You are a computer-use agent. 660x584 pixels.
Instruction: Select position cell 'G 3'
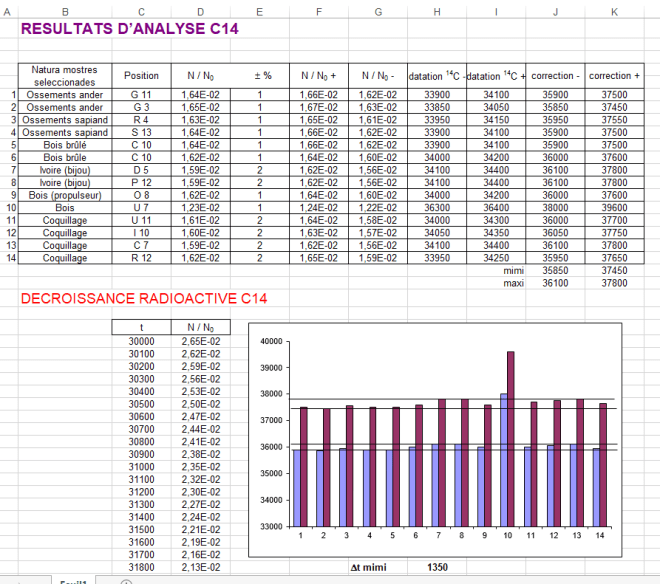tap(141, 107)
